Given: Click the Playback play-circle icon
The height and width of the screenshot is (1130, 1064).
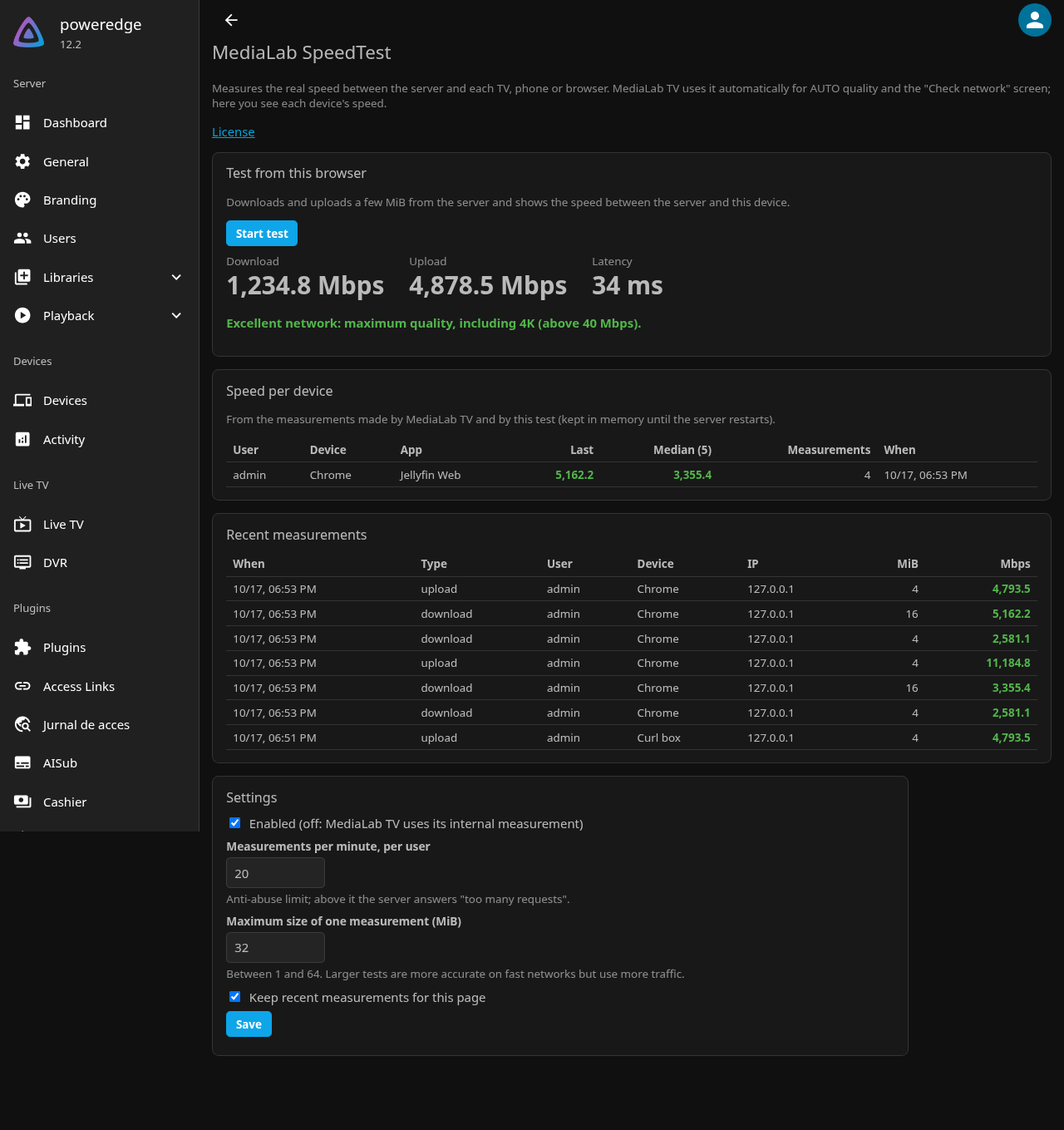Looking at the screenshot, I should 22,315.
